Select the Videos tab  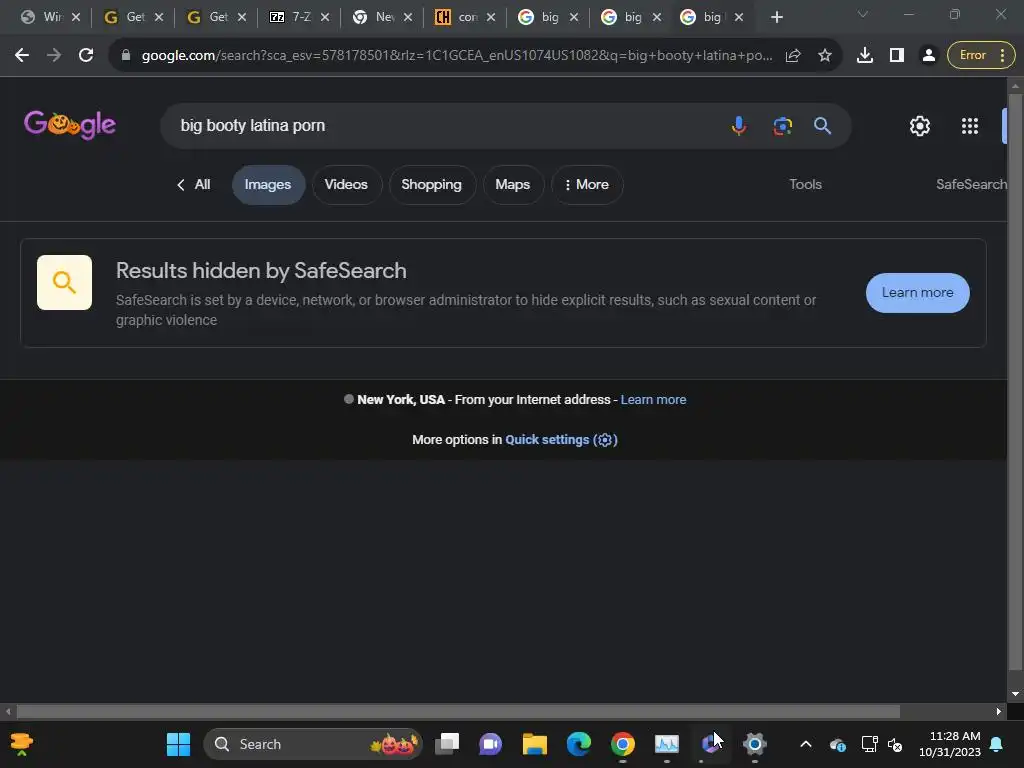pos(346,185)
